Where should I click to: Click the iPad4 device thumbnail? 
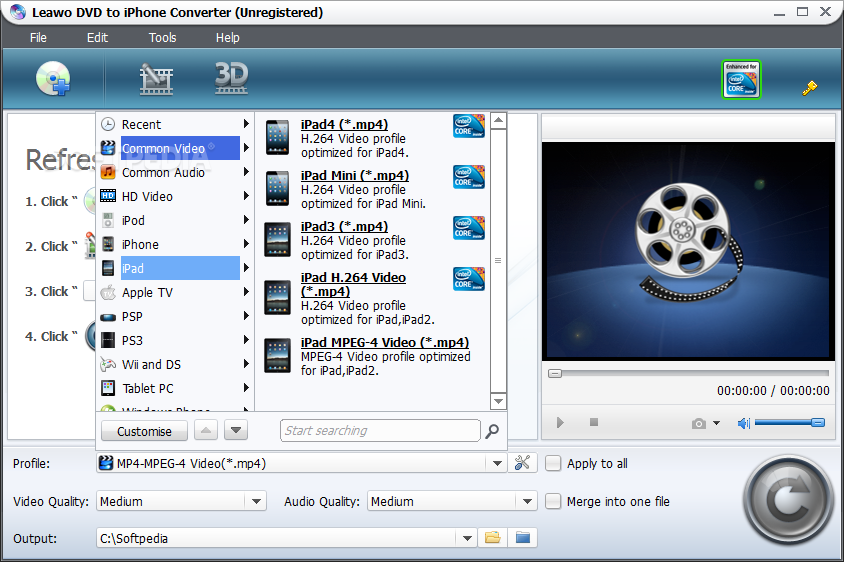277,138
